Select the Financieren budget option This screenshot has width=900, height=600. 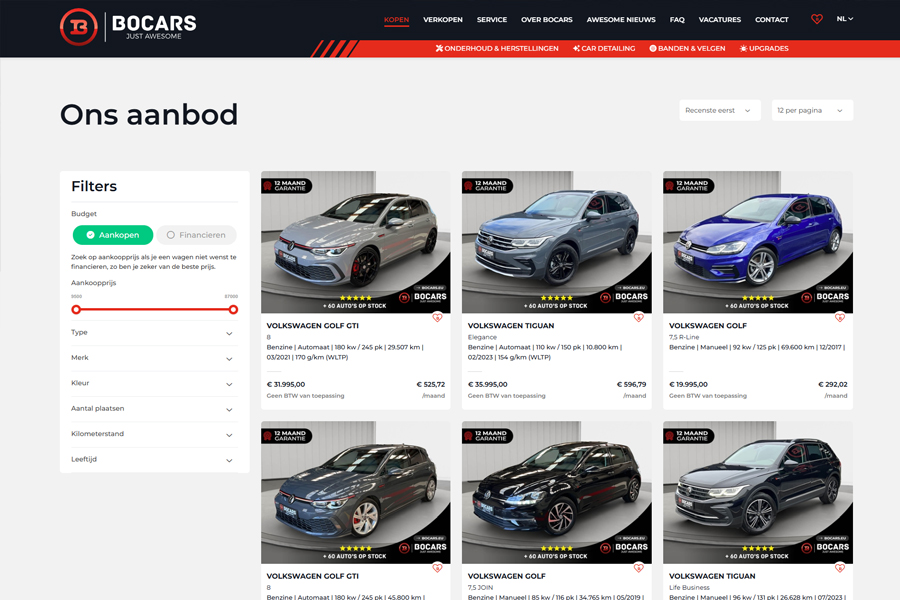click(196, 235)
